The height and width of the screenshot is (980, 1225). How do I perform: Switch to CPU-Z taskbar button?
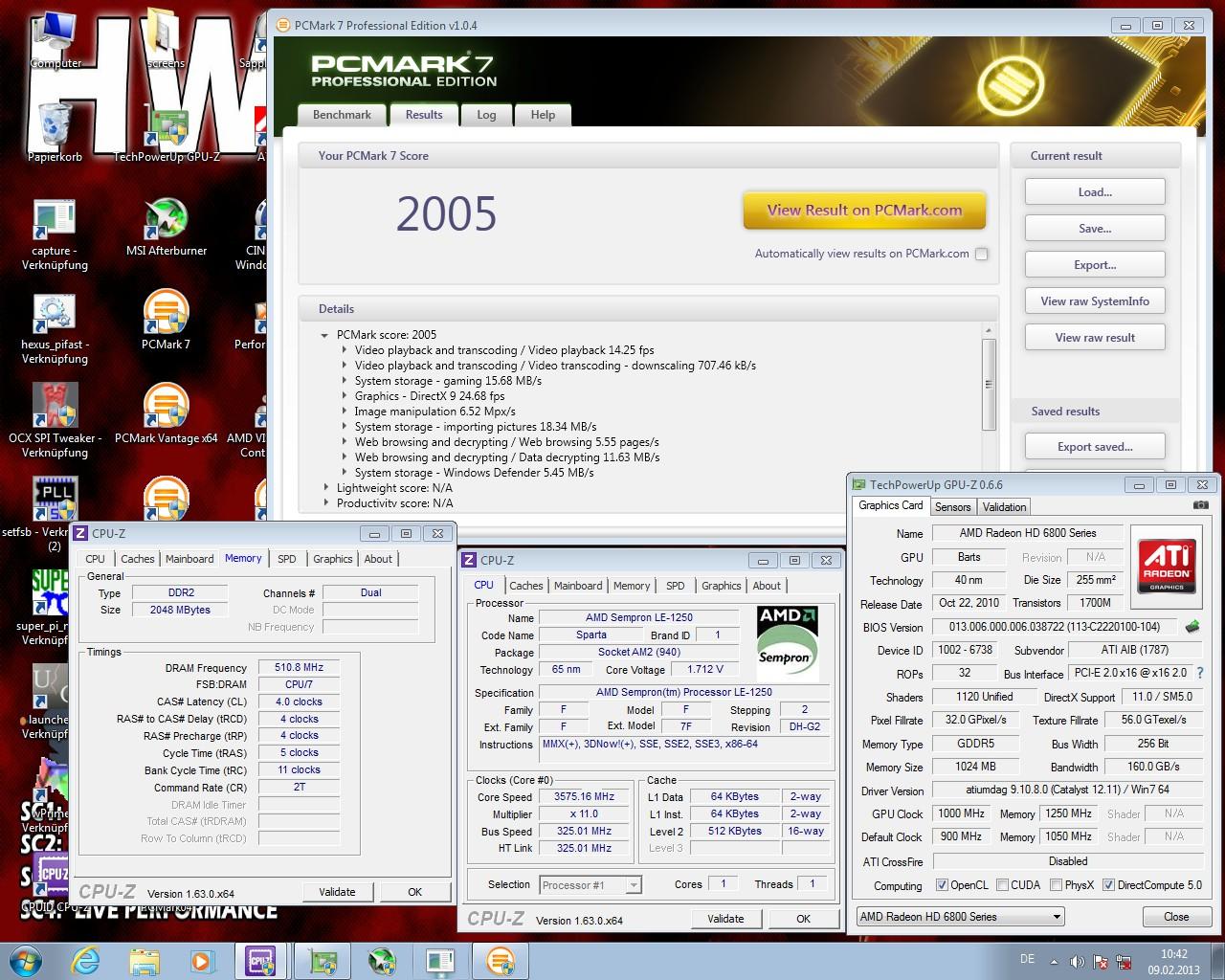[261, 960]
